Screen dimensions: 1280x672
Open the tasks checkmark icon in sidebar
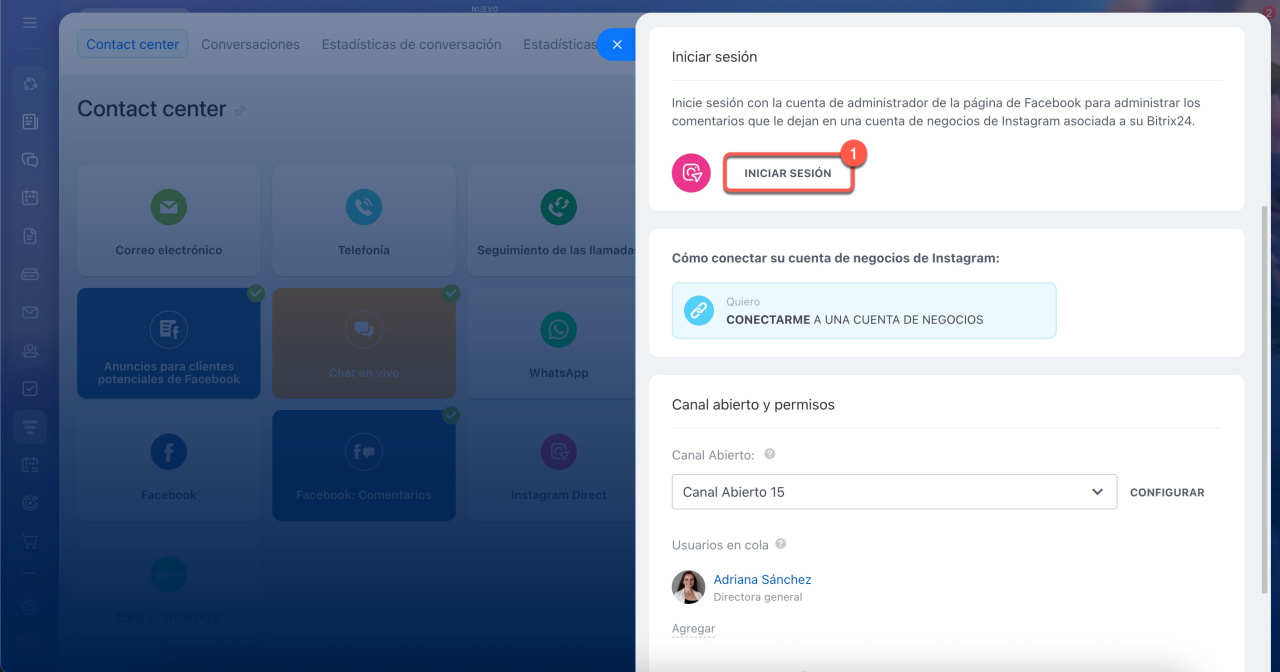[30, 388]
